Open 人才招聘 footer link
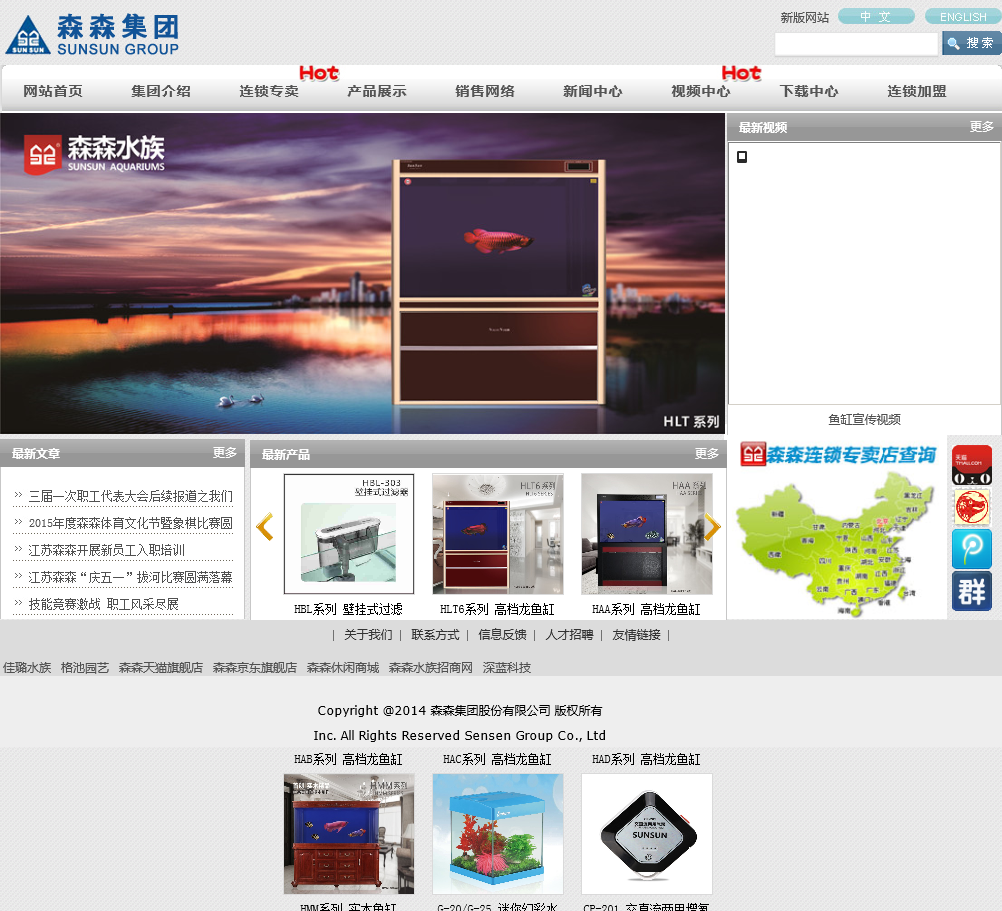The height and width of the screenshot is (911, 1002). (569, 634)
